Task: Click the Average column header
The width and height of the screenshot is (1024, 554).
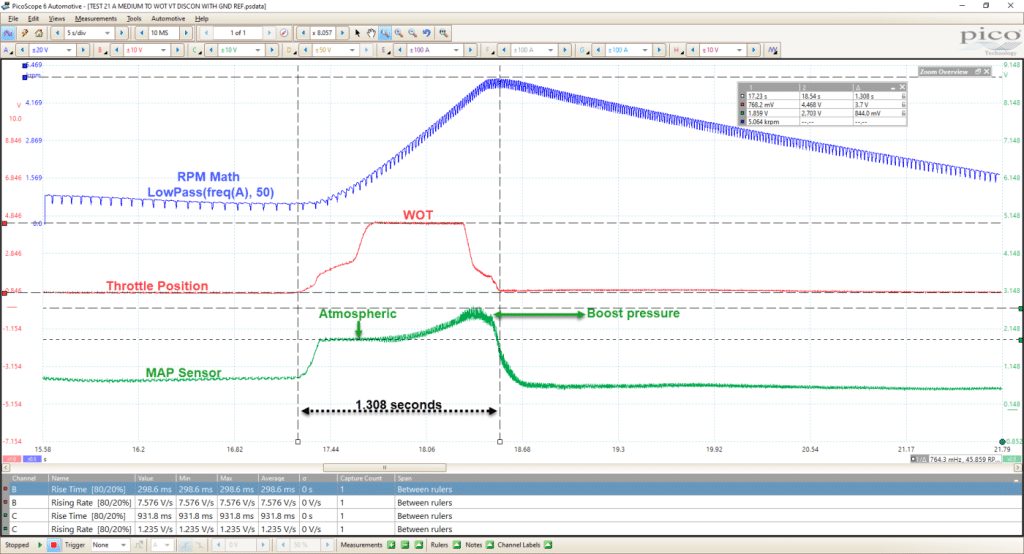Action: pos(278,478)
